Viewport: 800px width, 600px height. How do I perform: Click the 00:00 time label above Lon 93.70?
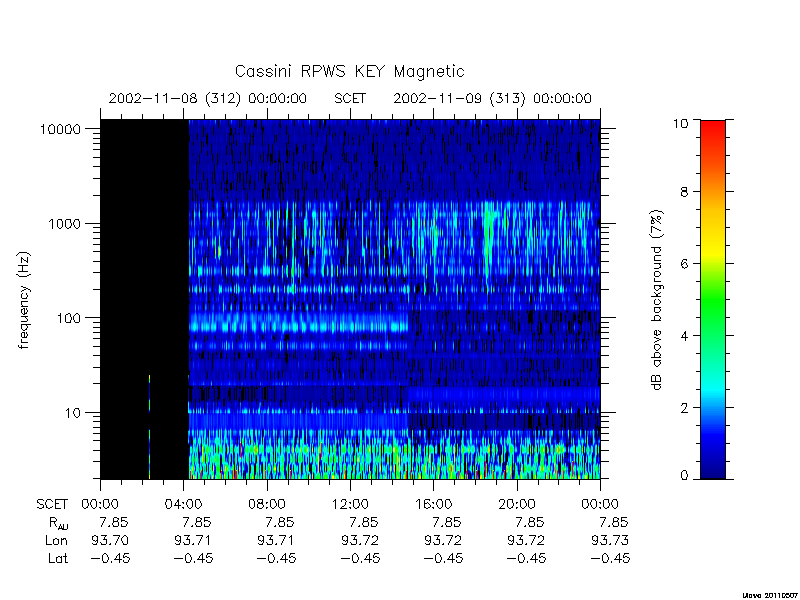[x=100, y=505]
